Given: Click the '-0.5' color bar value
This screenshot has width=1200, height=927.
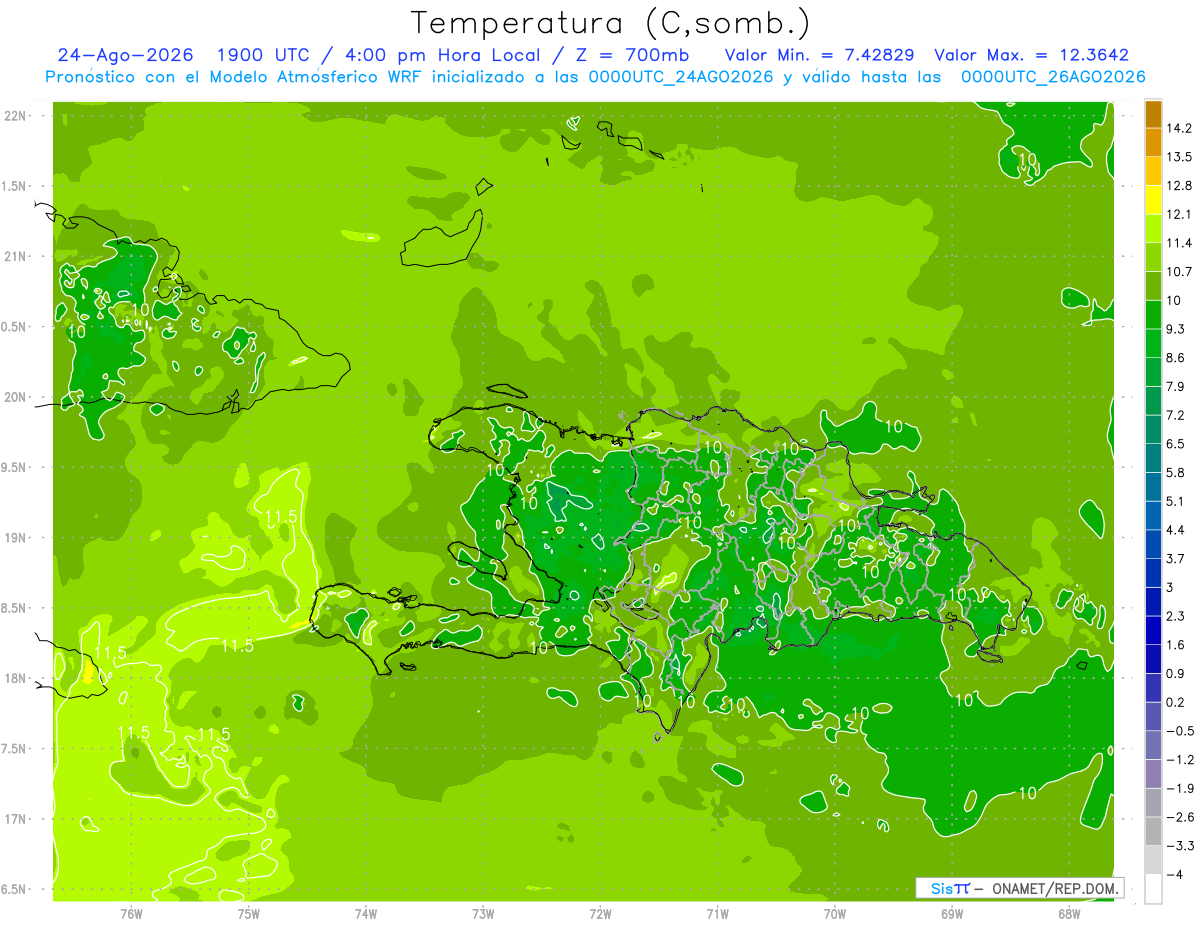Looking at the screenshot, I should point(1179,731).
